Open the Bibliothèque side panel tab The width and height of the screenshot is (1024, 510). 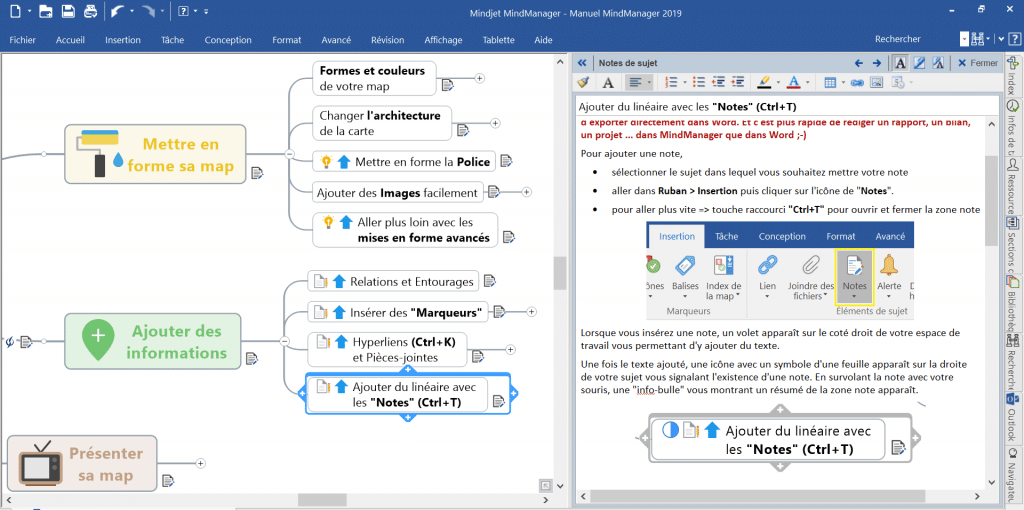[1013, 304]
